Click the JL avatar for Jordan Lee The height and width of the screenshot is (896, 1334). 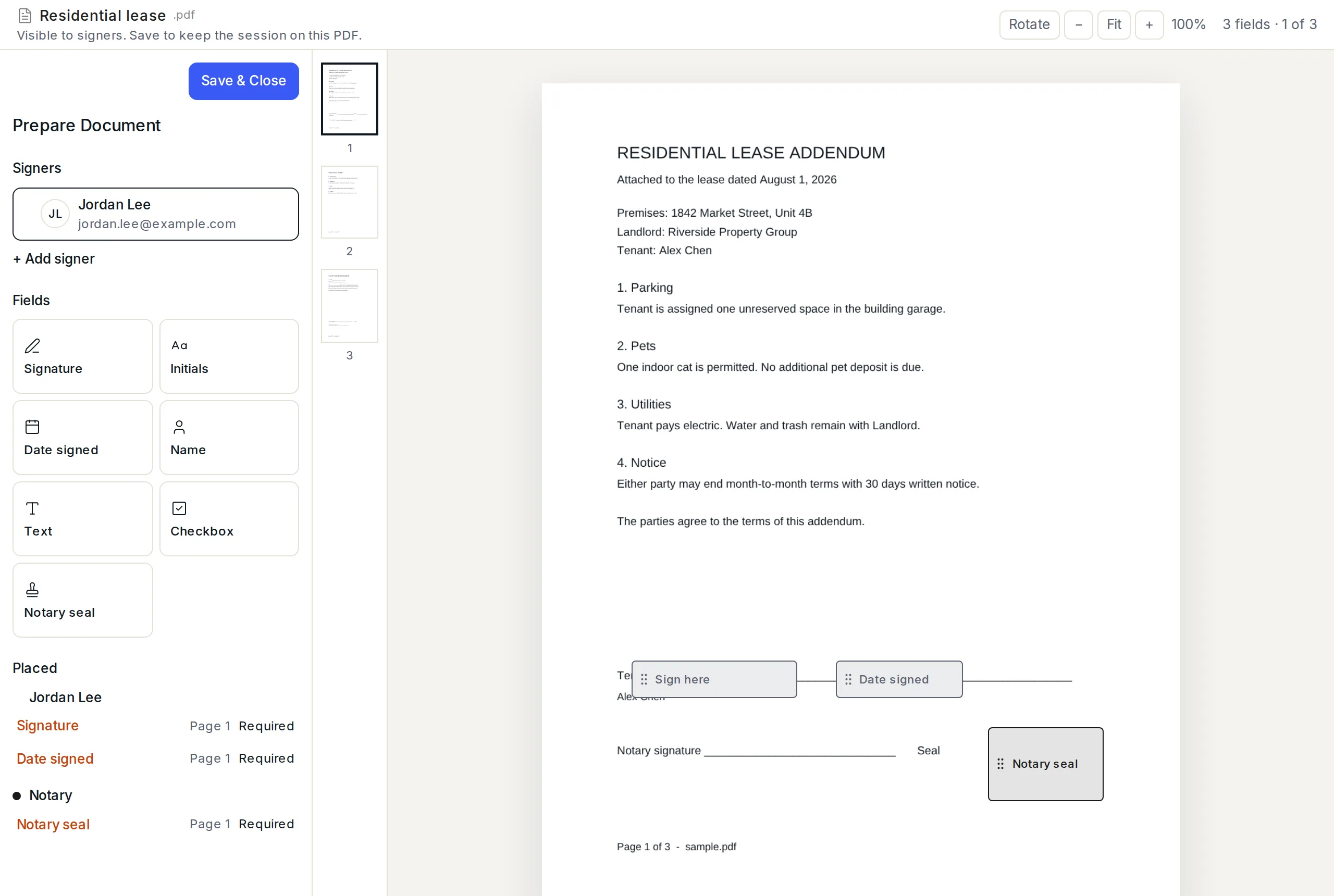point(55,214)
